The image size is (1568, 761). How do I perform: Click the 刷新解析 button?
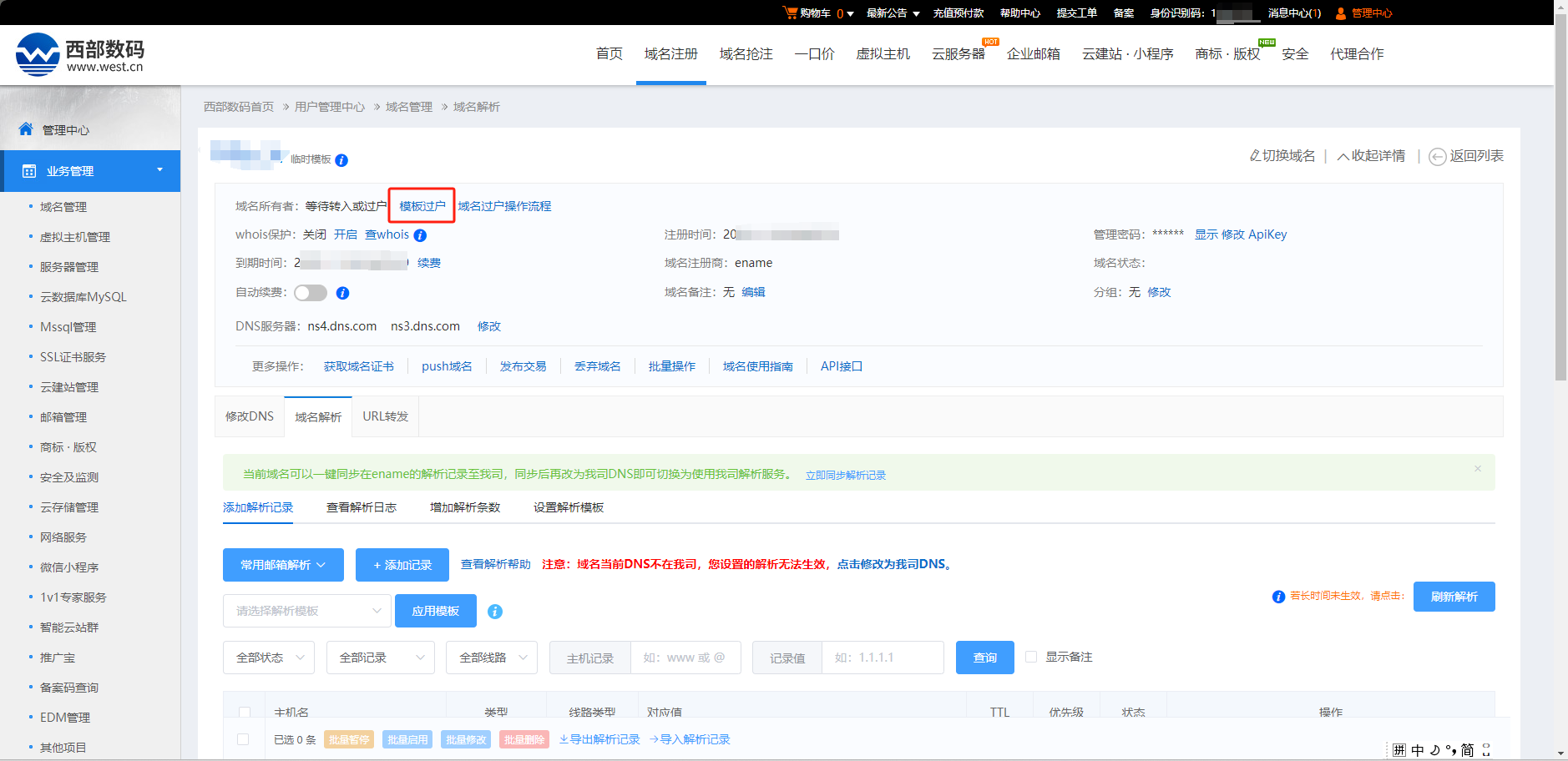click(1454, 597)
